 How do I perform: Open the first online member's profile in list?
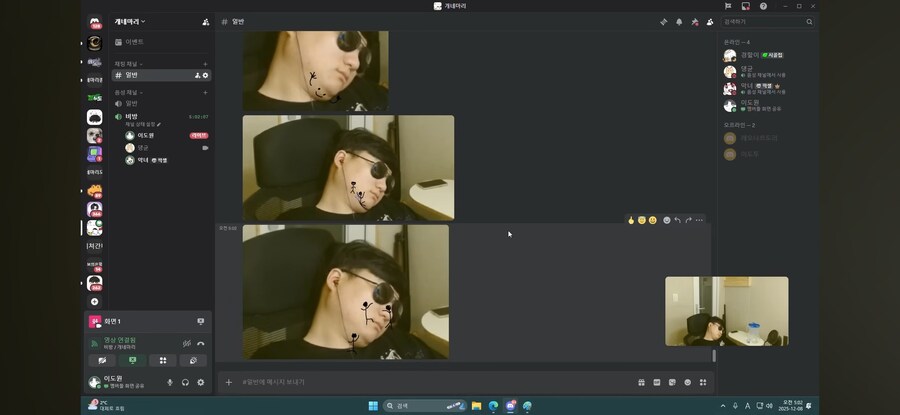point(767,55)
